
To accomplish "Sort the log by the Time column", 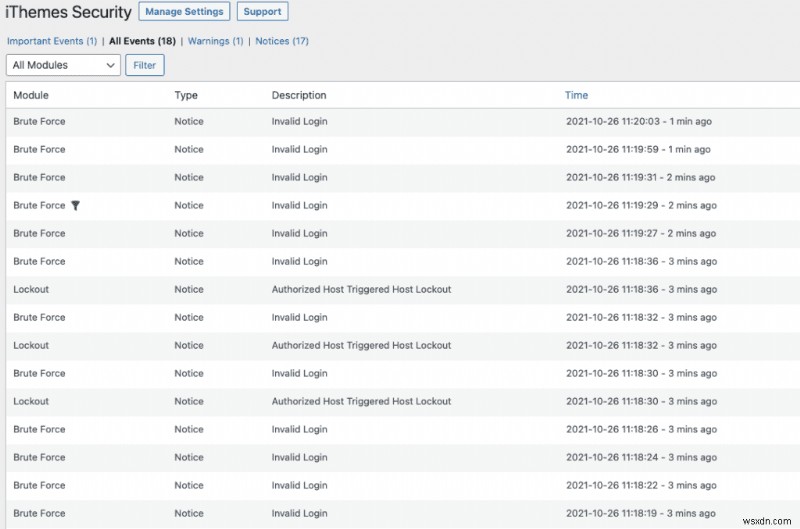I will point(576,95).
